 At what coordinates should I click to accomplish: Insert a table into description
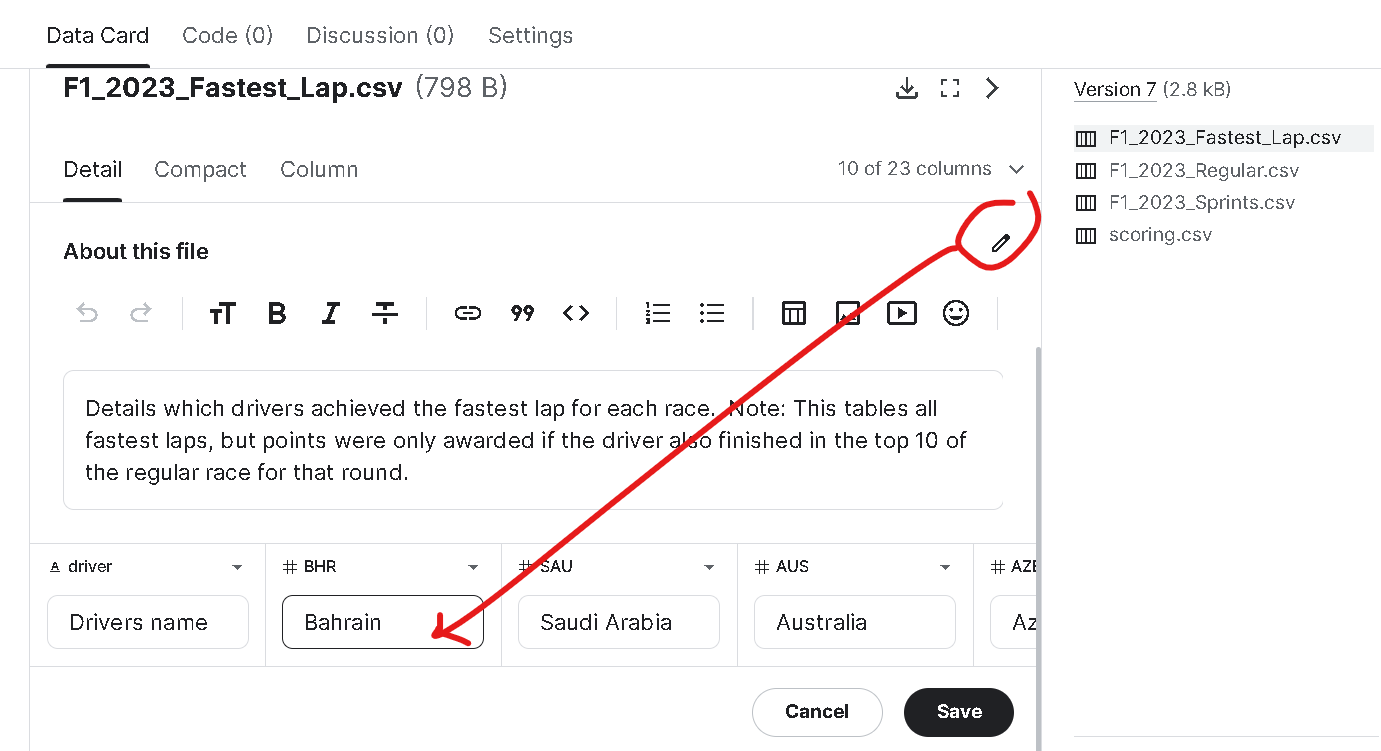pyautogui.click(x=794, y=313)
